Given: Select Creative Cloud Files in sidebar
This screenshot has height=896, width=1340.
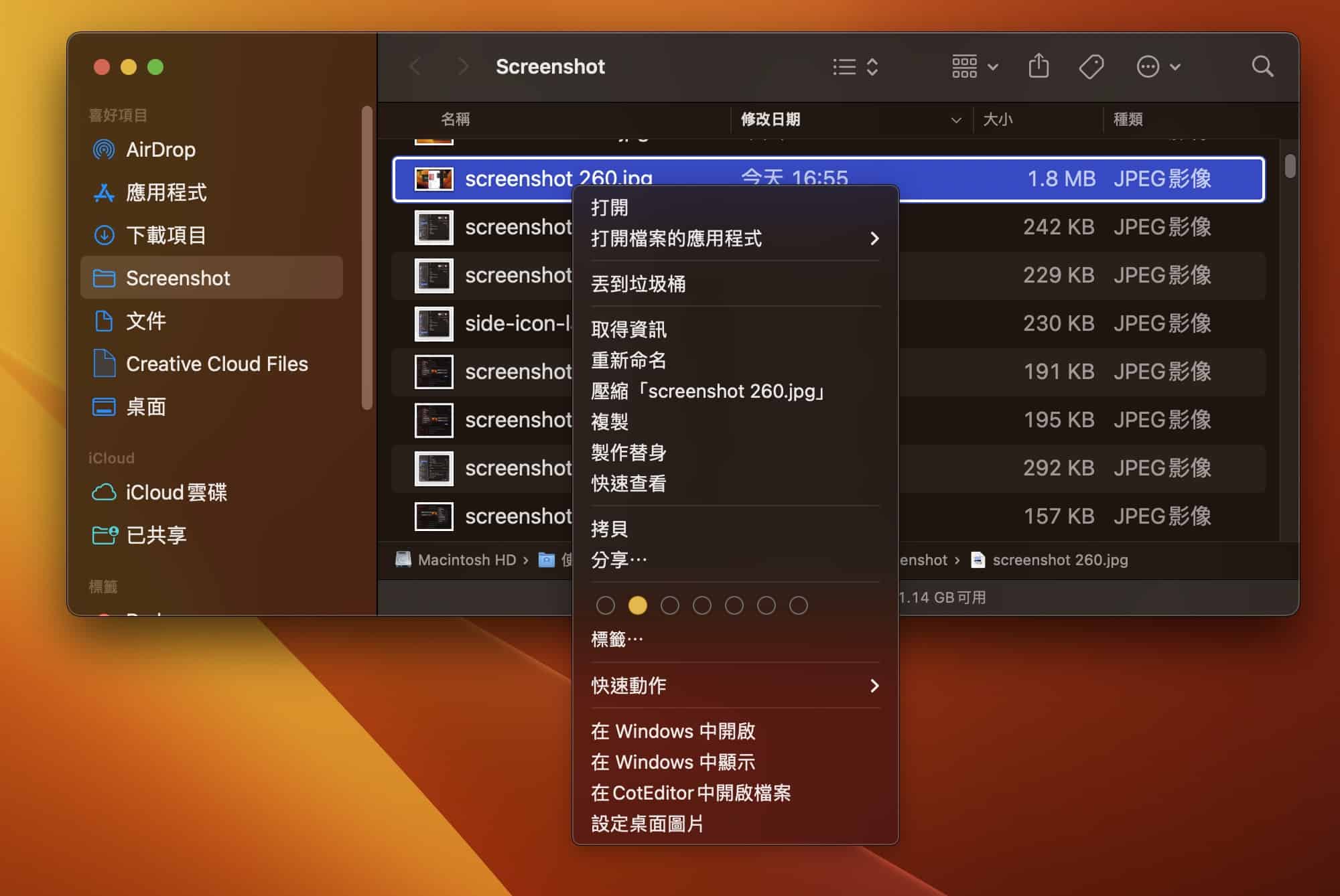Looking at the screenshot, I should (x=216, y=364).
